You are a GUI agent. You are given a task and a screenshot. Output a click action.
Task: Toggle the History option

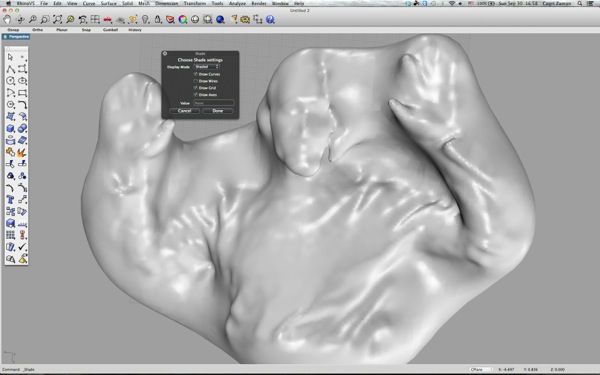(x=135, y=30)
